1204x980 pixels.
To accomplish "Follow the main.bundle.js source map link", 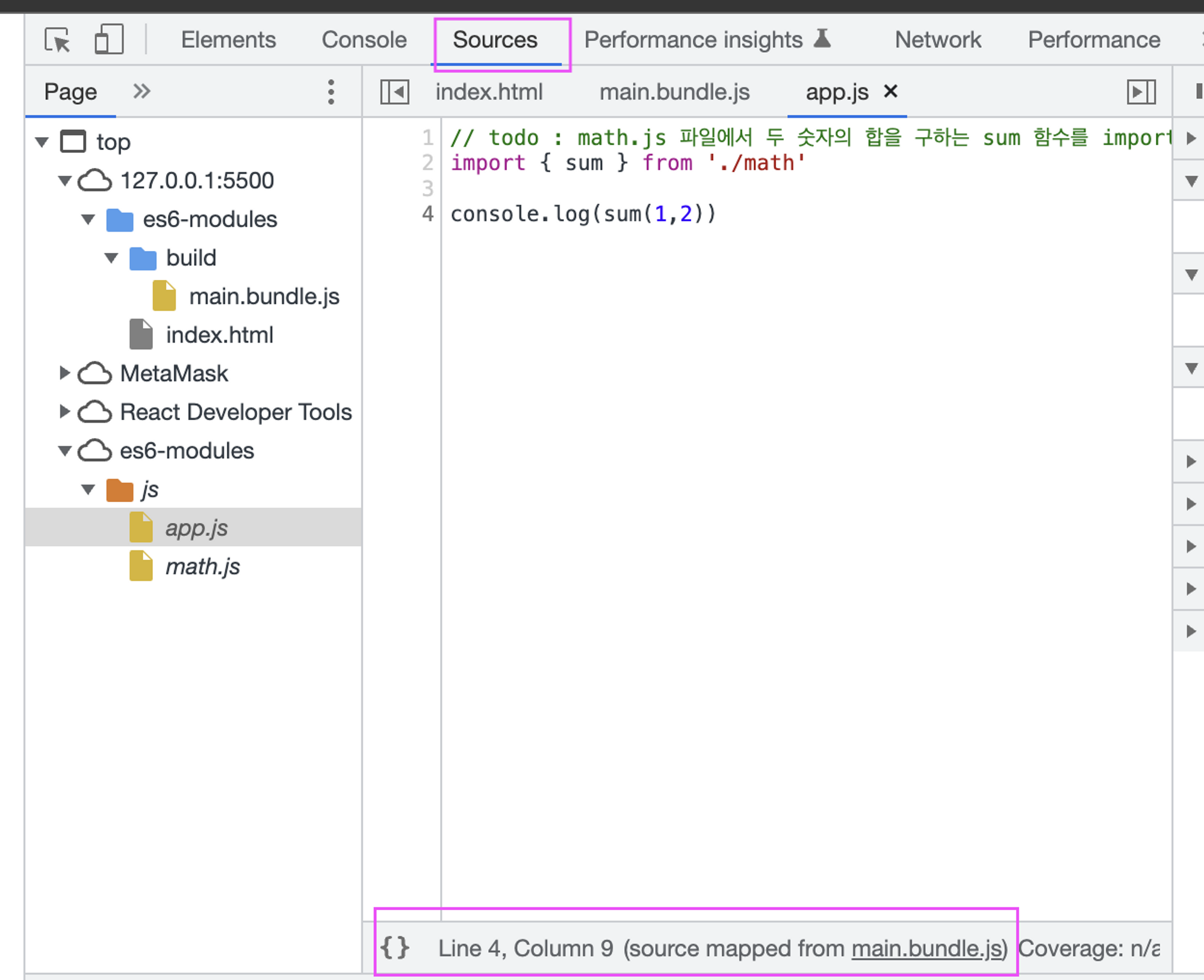I will 926,949.
